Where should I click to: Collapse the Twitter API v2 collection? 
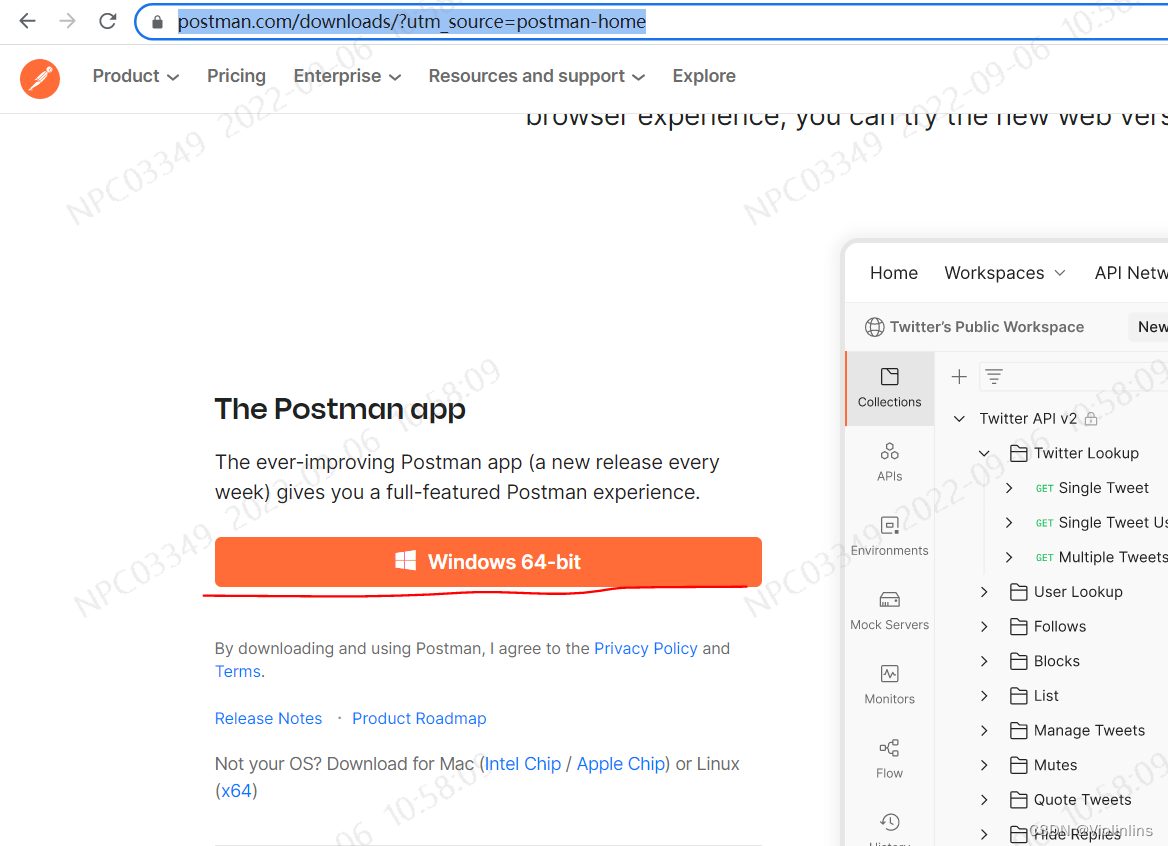pos(958,418)
